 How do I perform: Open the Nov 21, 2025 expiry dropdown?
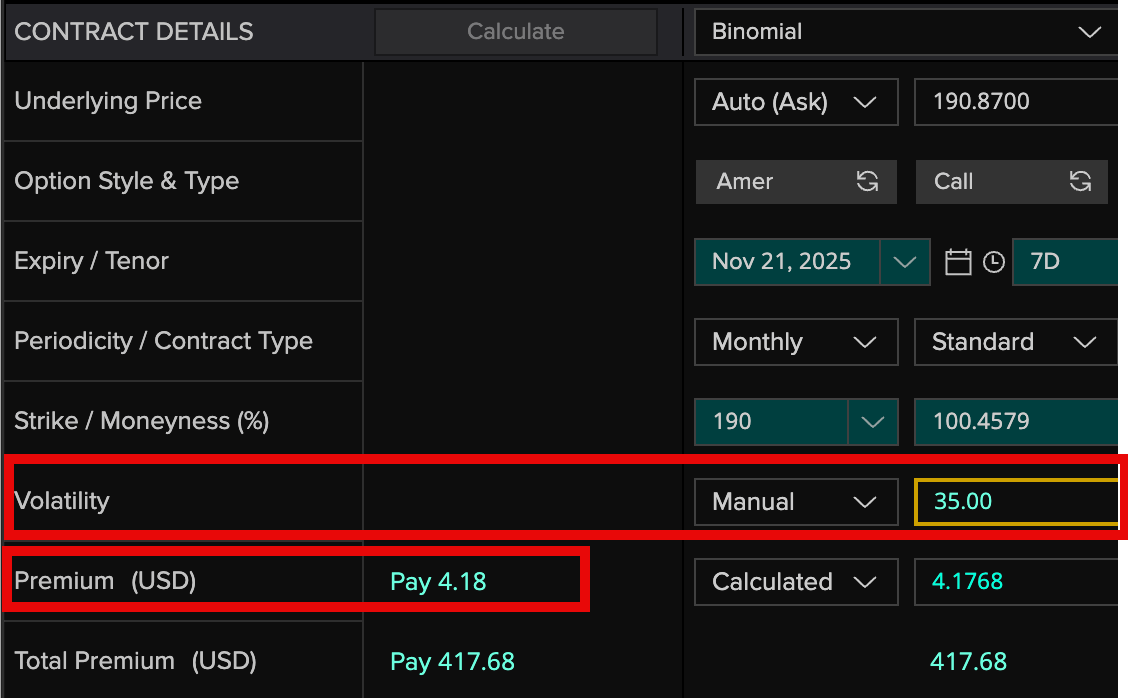tap(904, 262)
